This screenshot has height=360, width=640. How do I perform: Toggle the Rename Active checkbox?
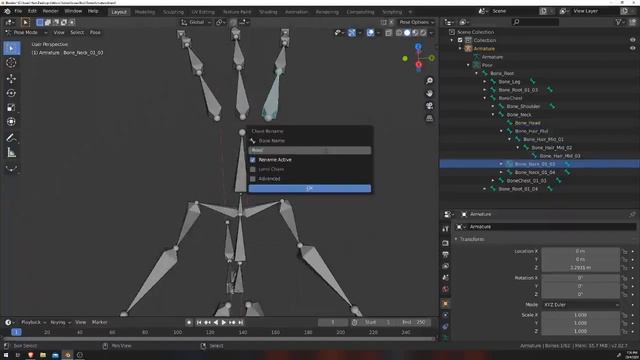[253, 160]
